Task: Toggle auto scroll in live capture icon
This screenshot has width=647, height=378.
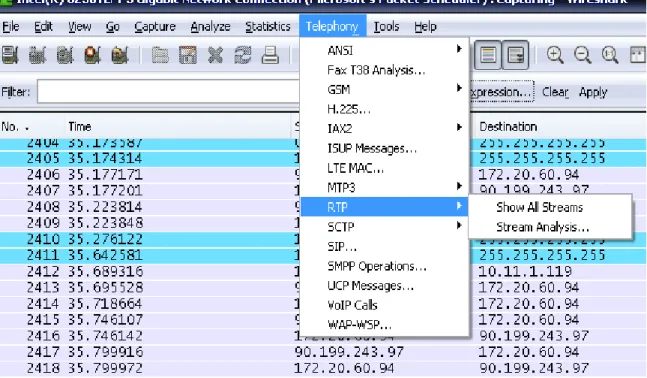Action: (515, 54)
